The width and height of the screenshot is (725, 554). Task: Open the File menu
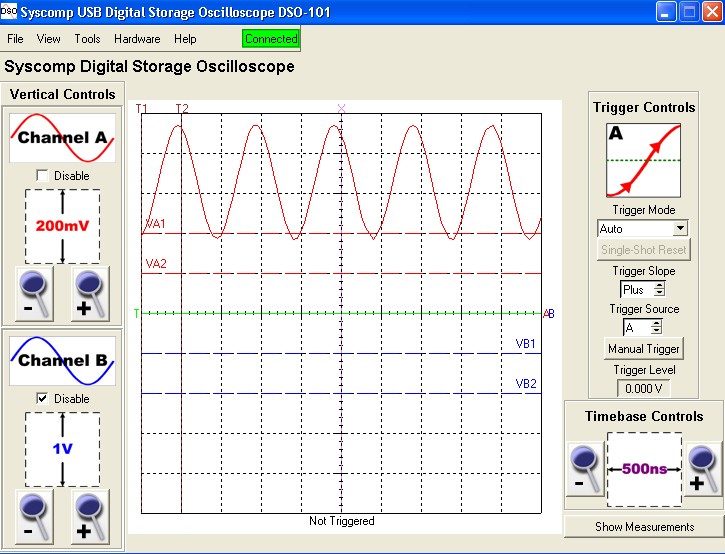15,39
